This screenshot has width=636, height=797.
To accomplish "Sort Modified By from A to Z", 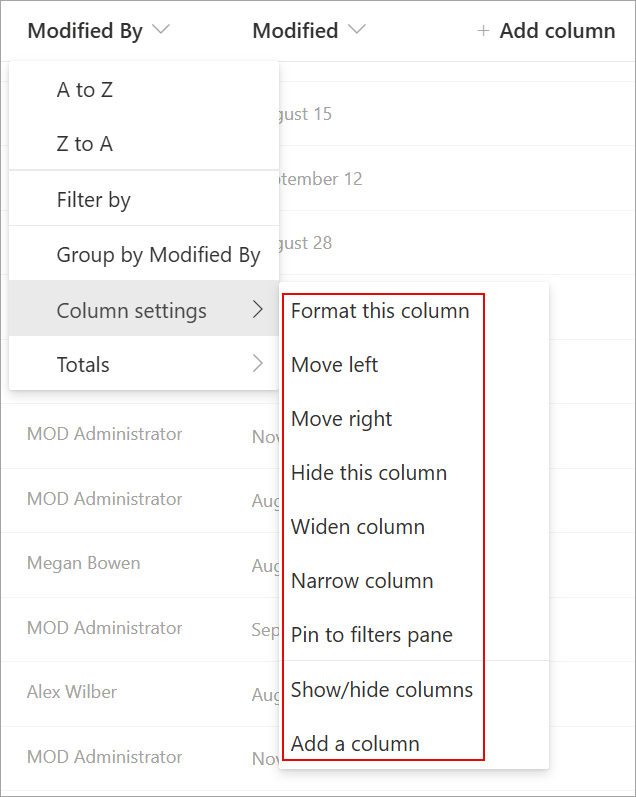I will (x=144, y=90).
